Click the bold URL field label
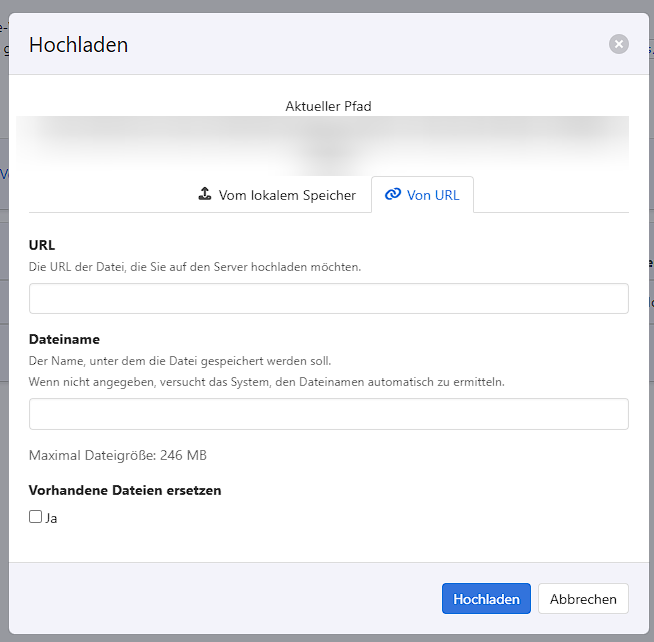 pos(42,245)
